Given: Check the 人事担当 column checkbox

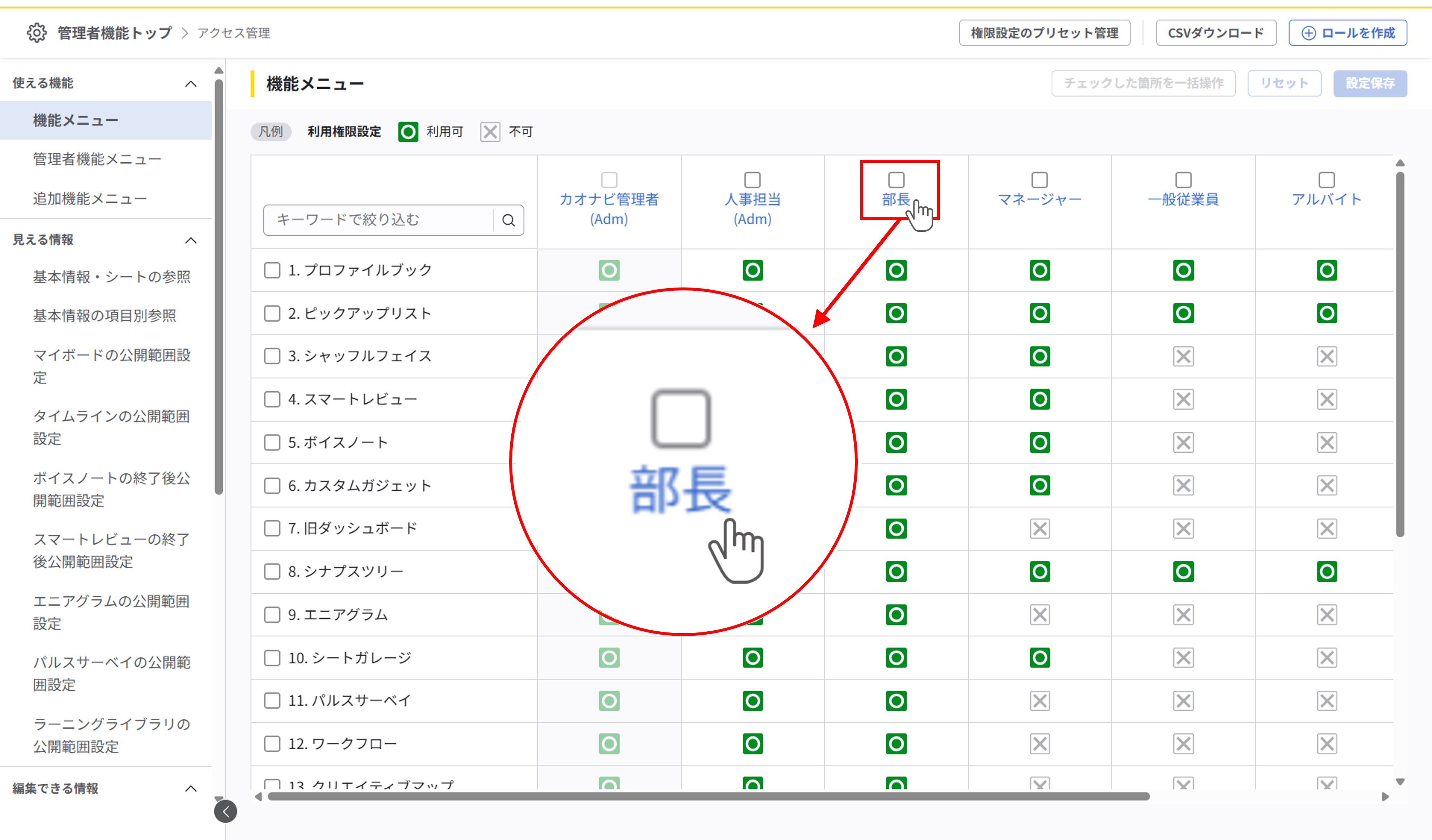Looking at the screenshot, I should pos(753,180).
